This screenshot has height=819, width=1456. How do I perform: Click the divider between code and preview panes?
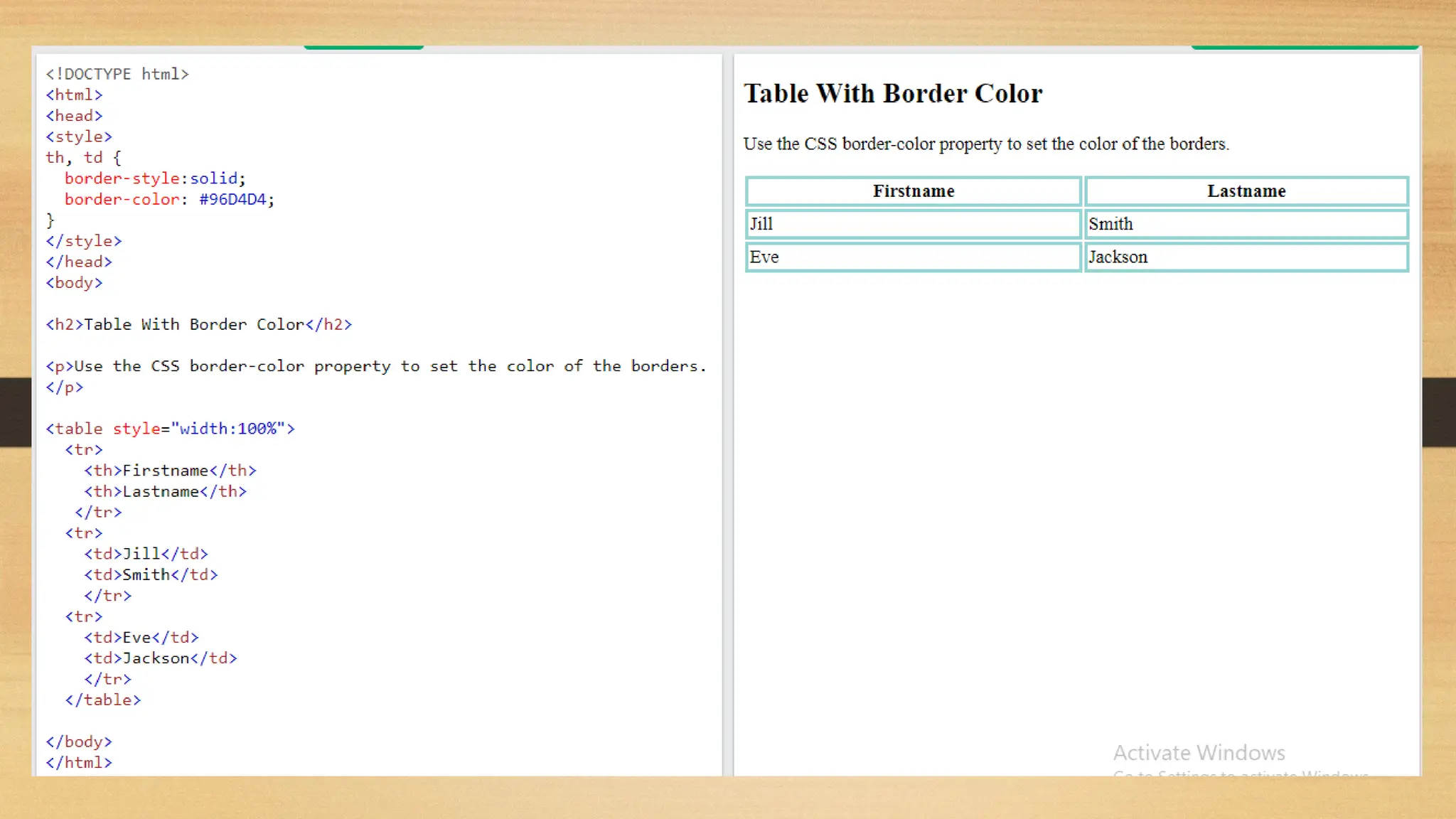point(728,412)
